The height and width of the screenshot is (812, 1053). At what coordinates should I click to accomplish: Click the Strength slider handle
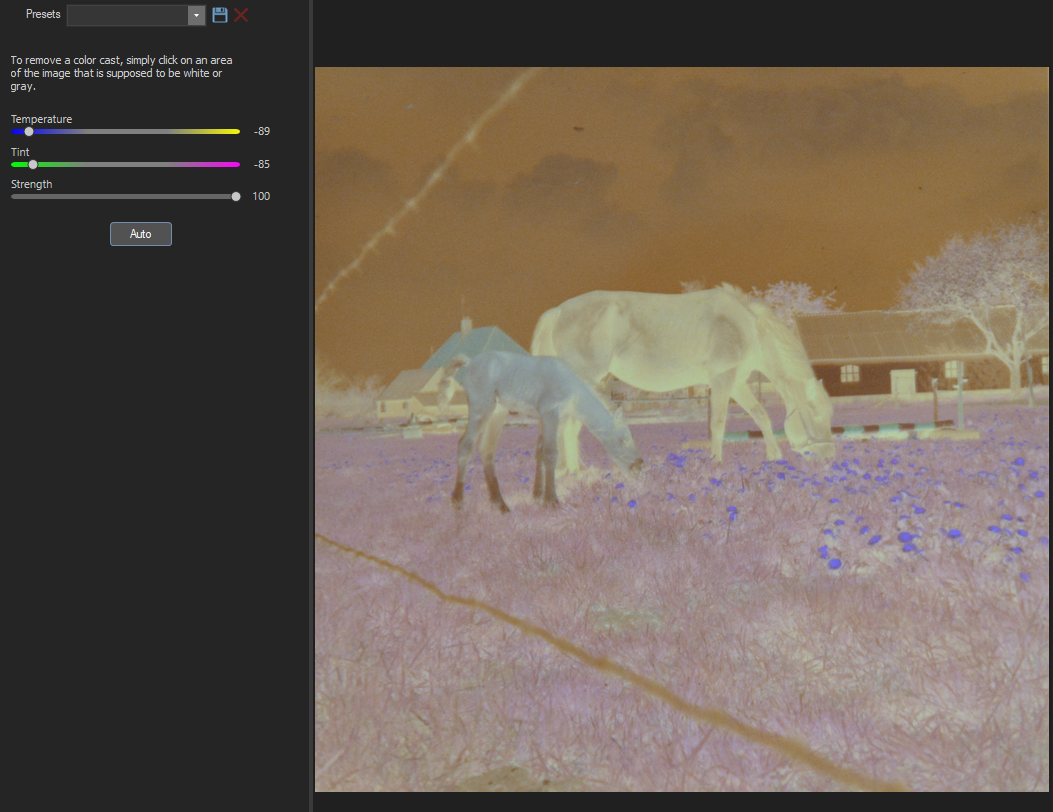click(236, 197)
